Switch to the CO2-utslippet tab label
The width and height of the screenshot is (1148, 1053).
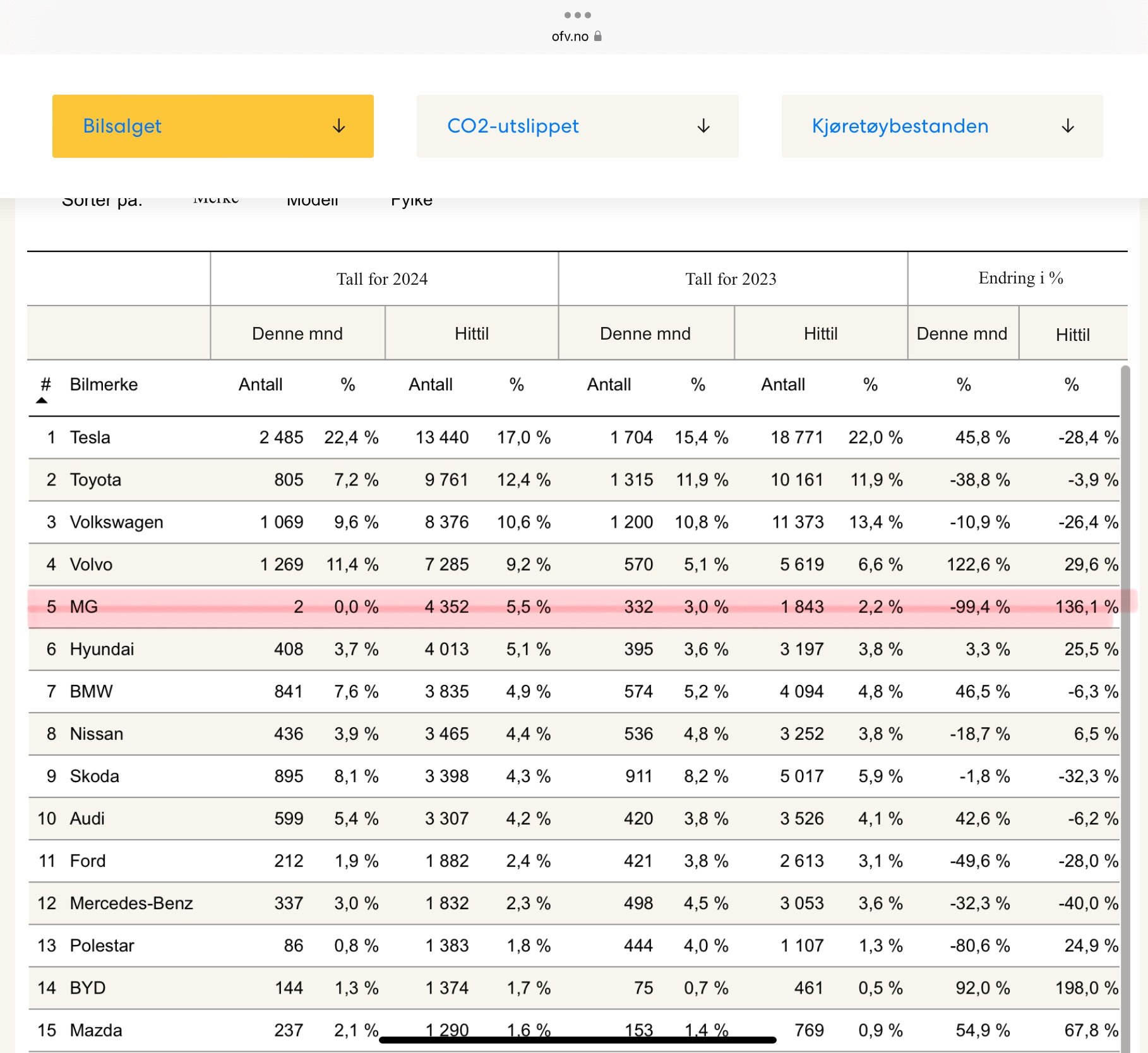513,126
